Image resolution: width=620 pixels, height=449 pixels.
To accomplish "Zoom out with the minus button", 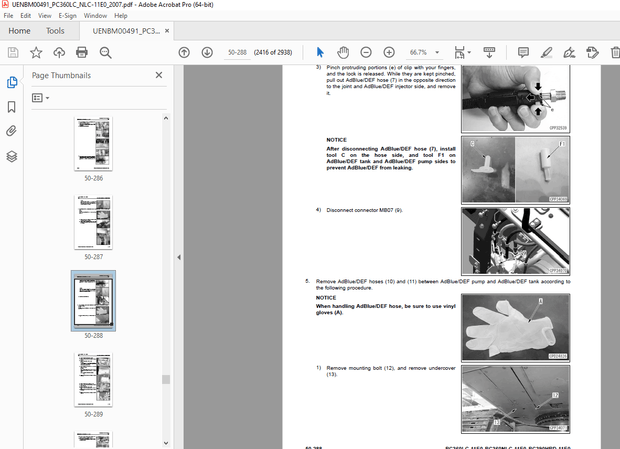I will point(366,53).
